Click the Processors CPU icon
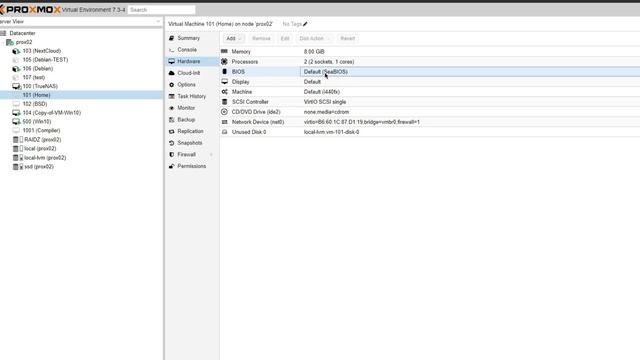Screen dimensions: 640x360 [224, 62]
